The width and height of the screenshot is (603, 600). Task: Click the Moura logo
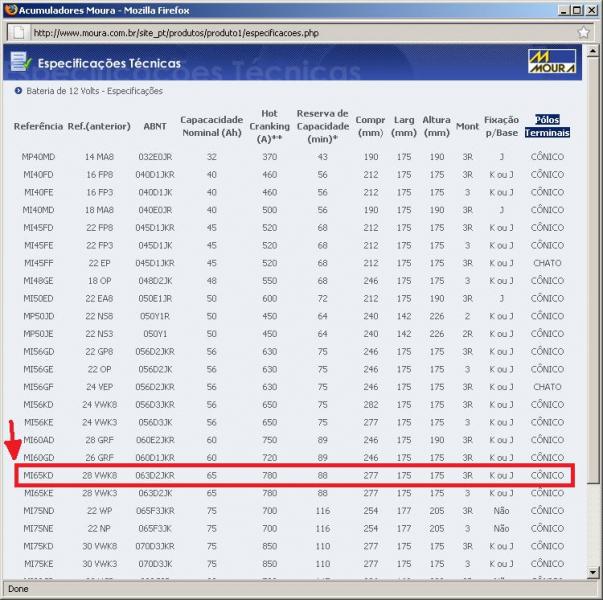552,61
